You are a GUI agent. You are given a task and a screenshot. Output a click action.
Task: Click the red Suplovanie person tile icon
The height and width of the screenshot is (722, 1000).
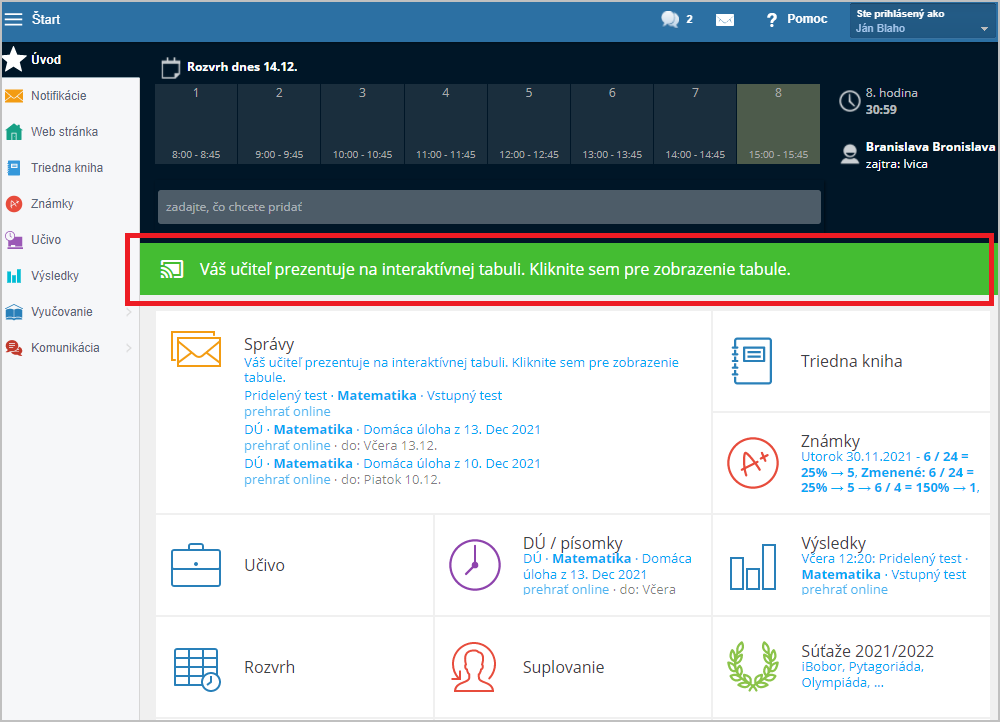[x=474, y=667]
